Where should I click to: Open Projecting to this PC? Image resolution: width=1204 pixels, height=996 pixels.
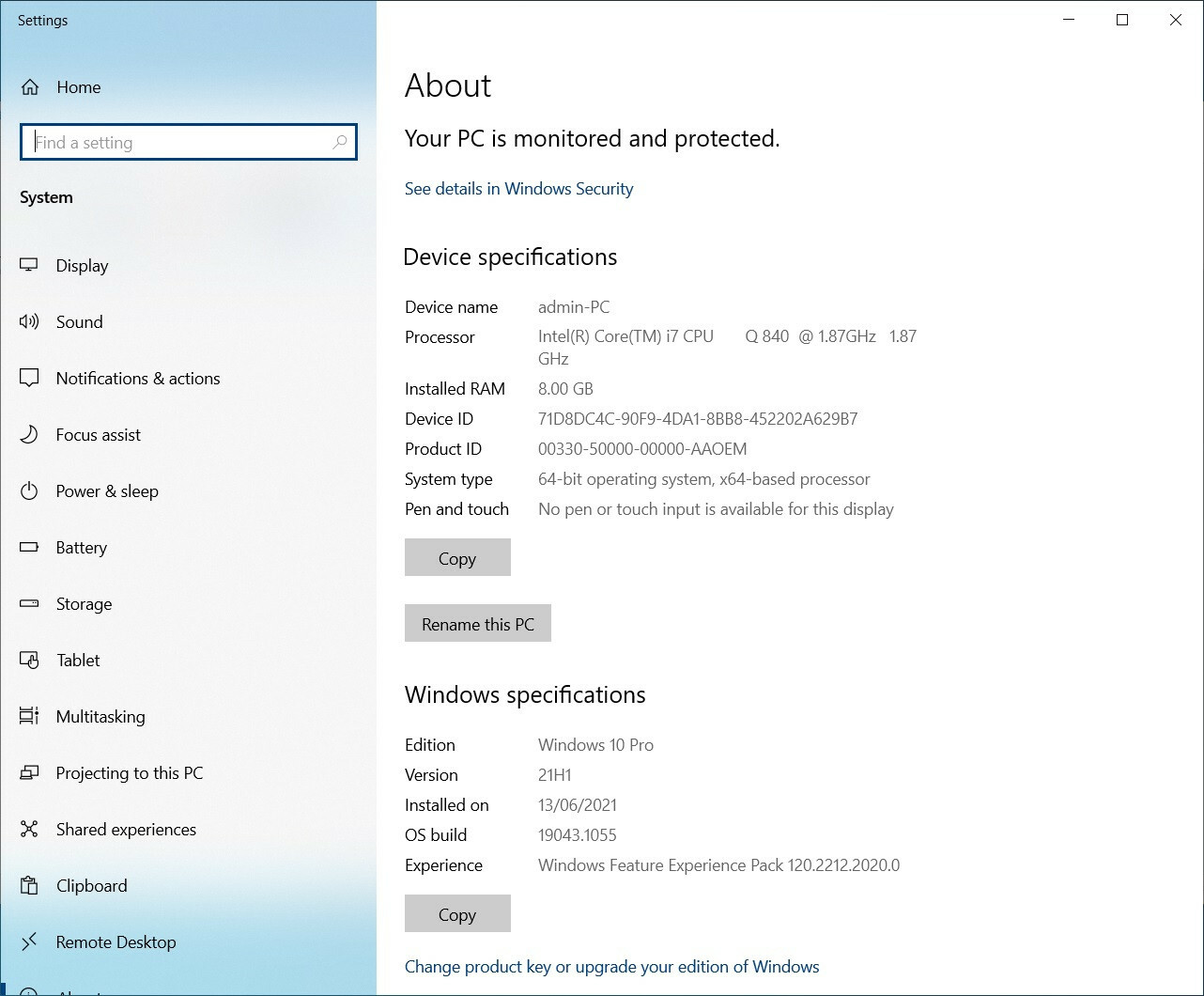(x=188, y=773)
